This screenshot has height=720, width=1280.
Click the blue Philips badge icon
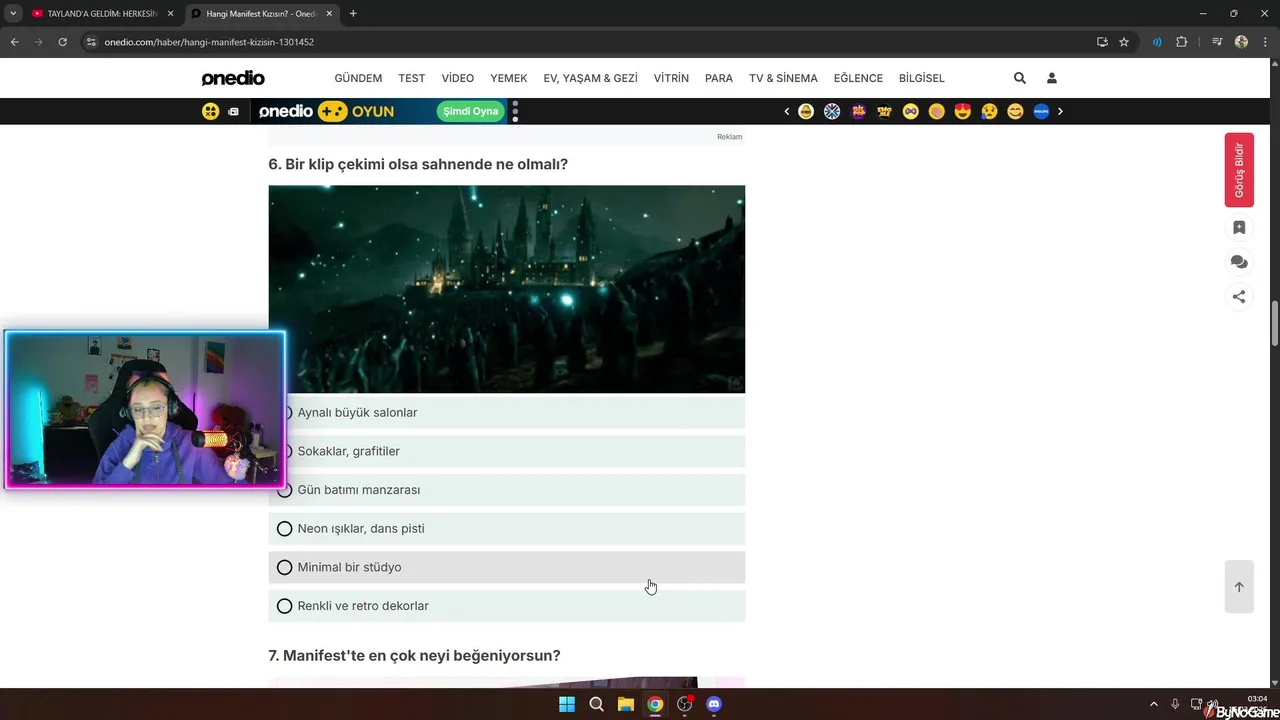coord(1041,111)
